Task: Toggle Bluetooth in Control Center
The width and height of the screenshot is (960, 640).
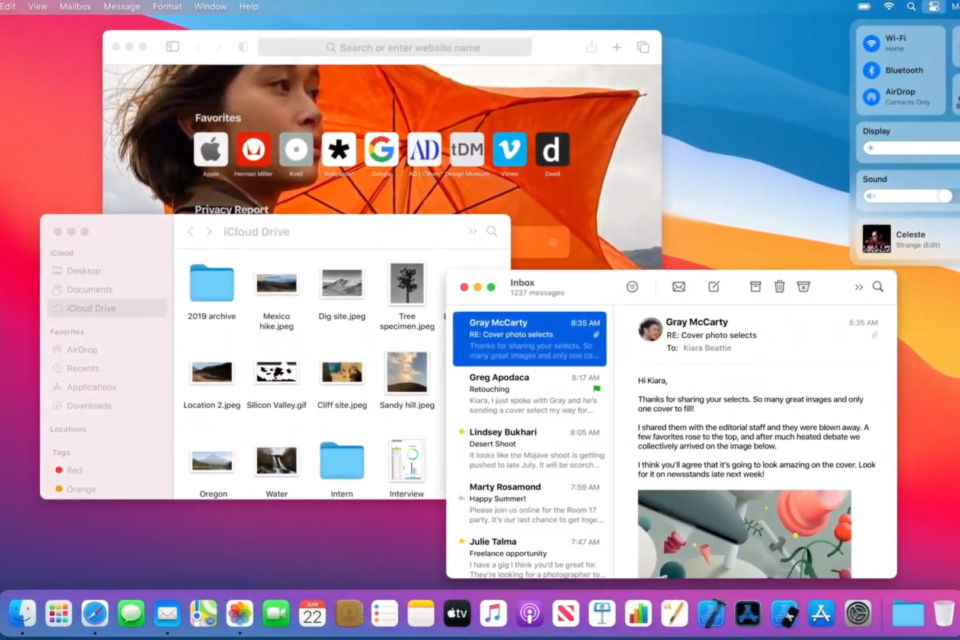Action: pos(872,70)
